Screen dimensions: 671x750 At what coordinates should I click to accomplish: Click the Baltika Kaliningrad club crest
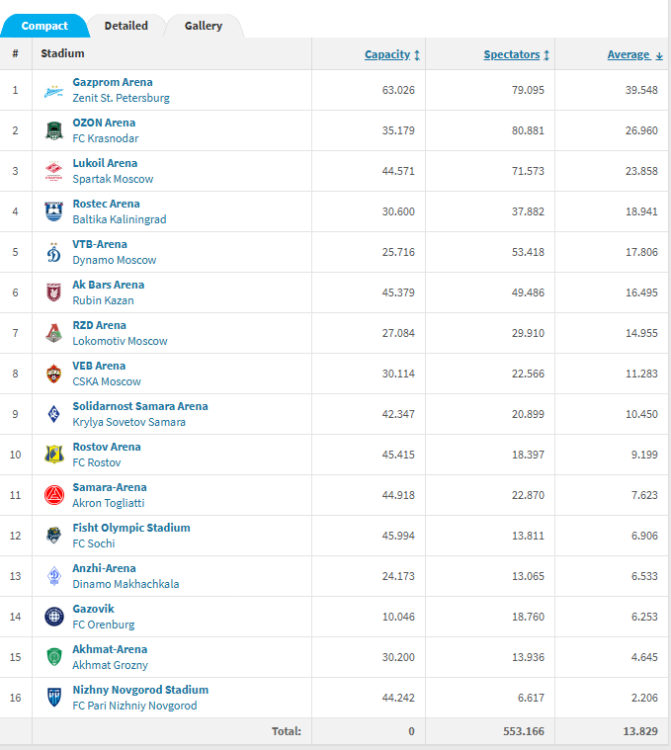click(x=53, y=212)
